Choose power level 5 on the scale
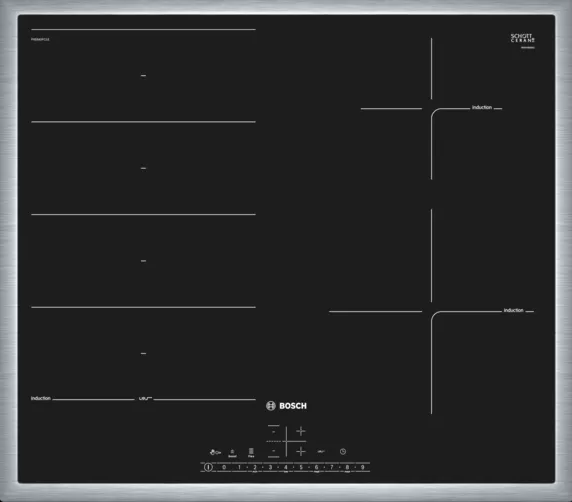The width and height of the screenshot is (572, 502). pos(301,467)
